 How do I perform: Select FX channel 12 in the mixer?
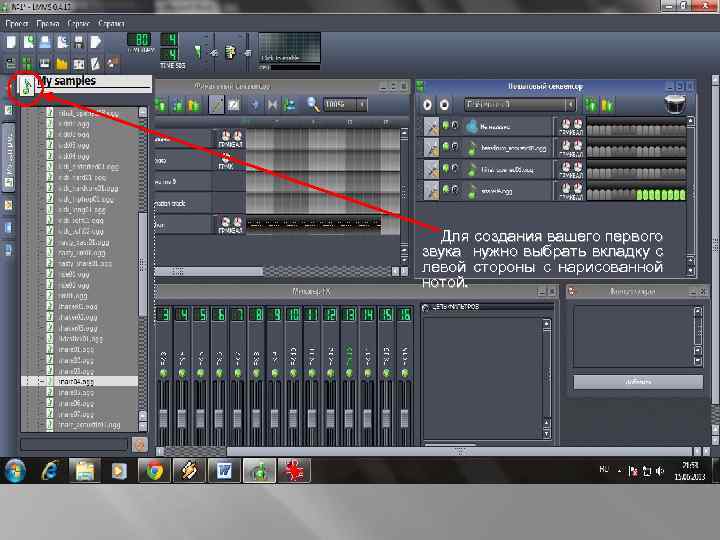[x=330, y=315]
